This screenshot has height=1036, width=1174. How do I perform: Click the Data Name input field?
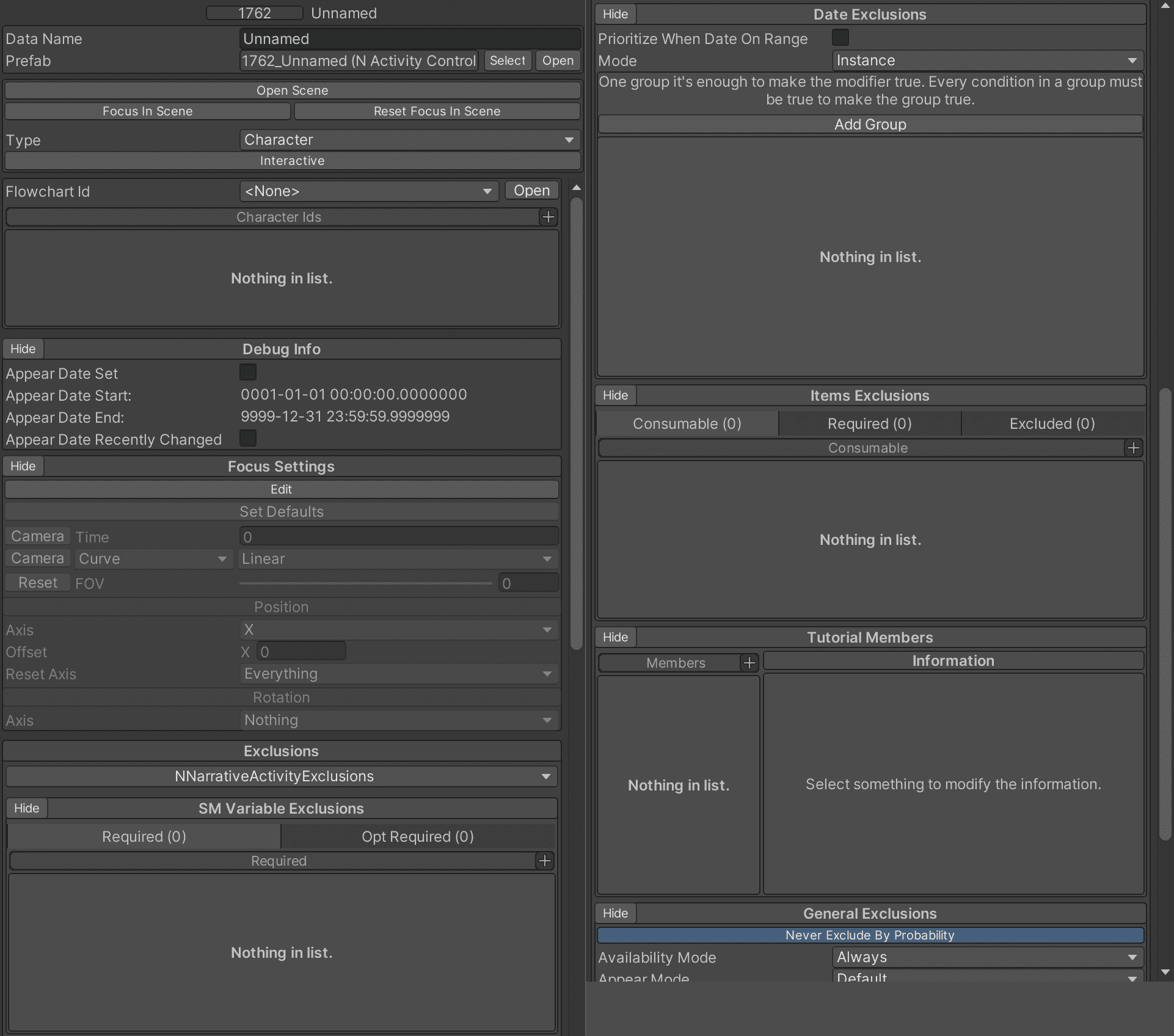pos(410,38)
